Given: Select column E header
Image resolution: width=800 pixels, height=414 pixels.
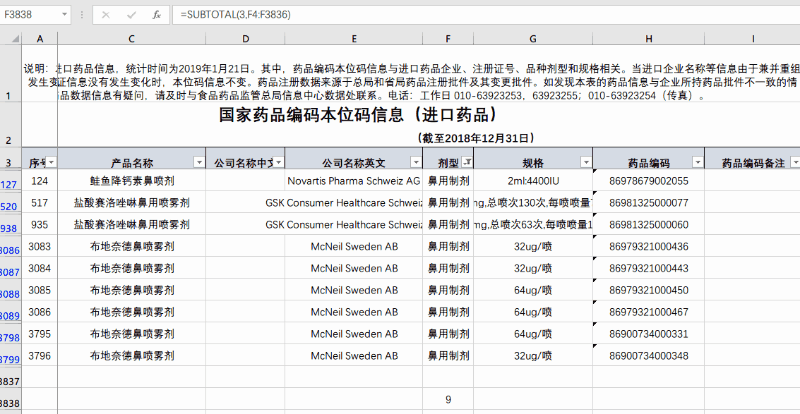Looking at the screenshot, I should coord(353,38).
